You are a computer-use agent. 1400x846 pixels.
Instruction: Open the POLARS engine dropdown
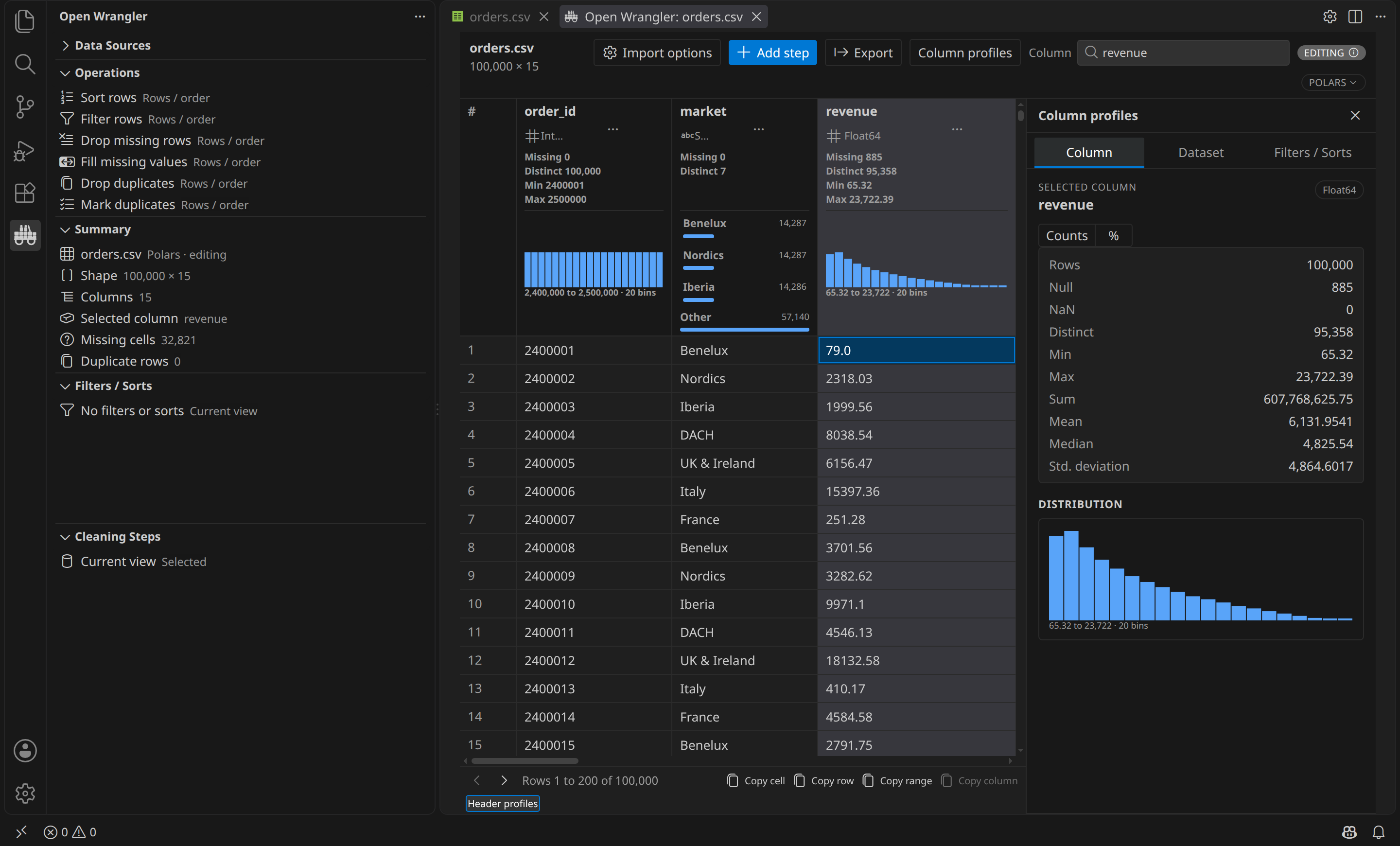tap(1332, 82)
